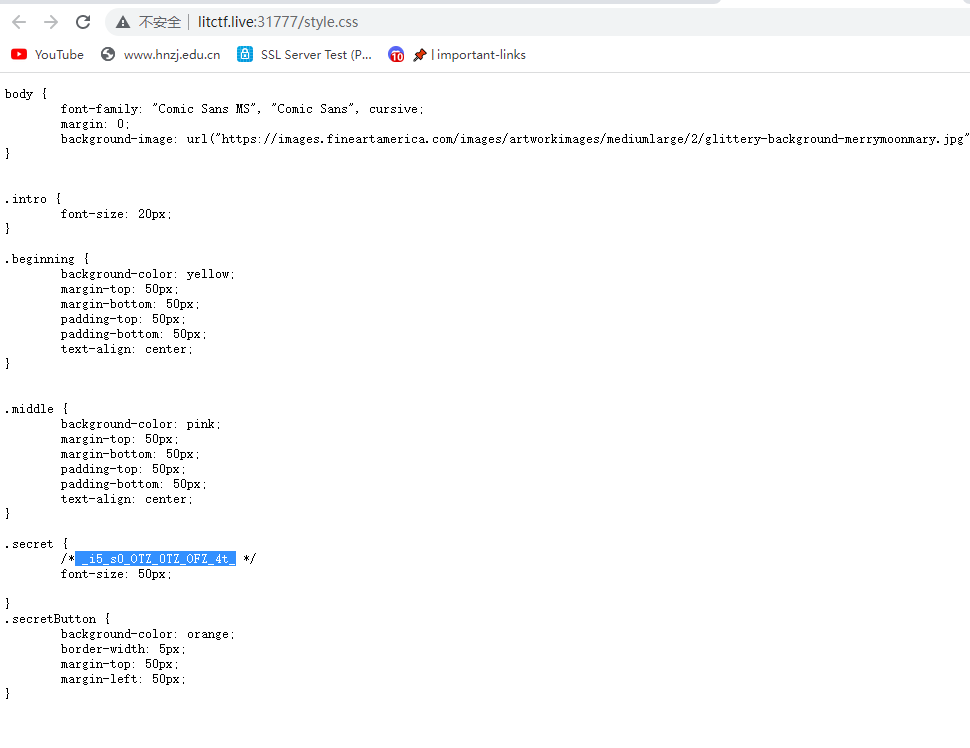This screenshot has height=748, width=970.
Task: Click the pushpin important-links icon
Action: 419,55
